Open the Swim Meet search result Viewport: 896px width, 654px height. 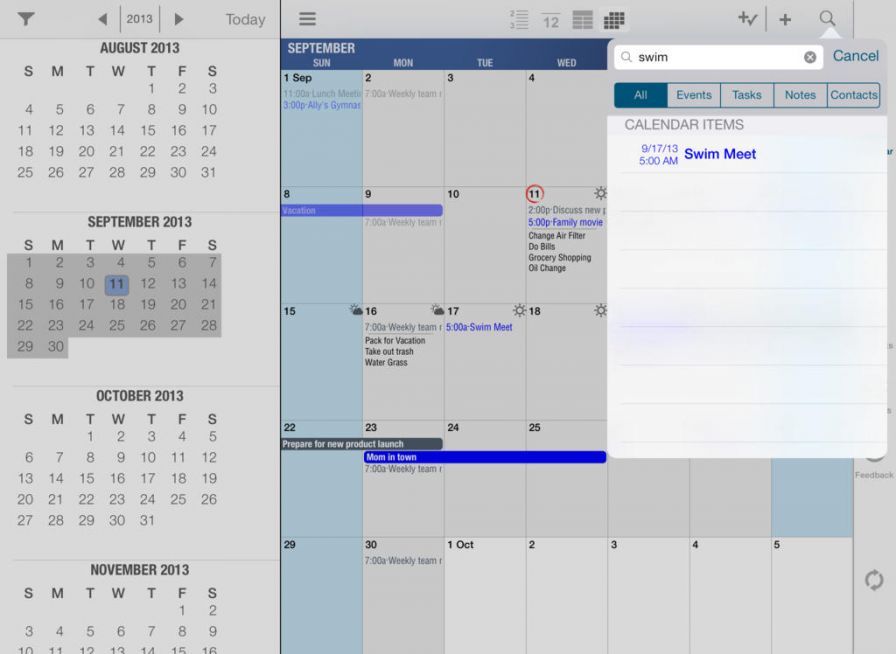pyautogui.click(x=720, y=154)
